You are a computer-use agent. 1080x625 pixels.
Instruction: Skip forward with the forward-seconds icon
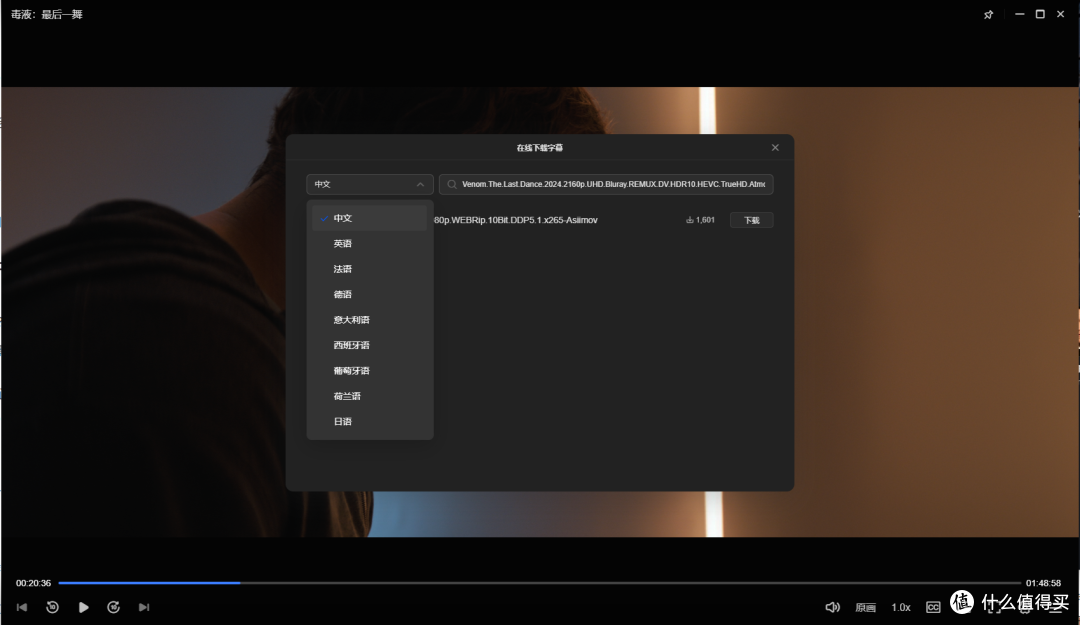(x=114, y=607)
